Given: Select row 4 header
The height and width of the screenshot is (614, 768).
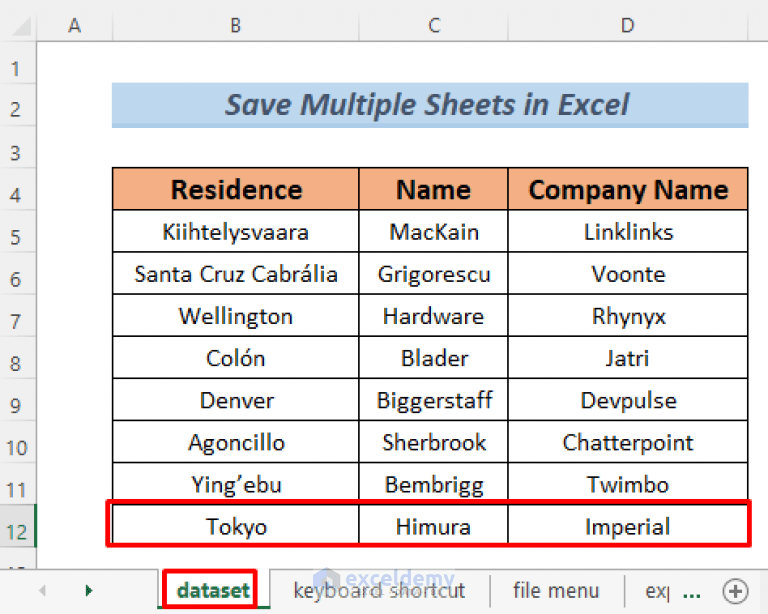Looking at the screenshot, I should coord(18,189).
